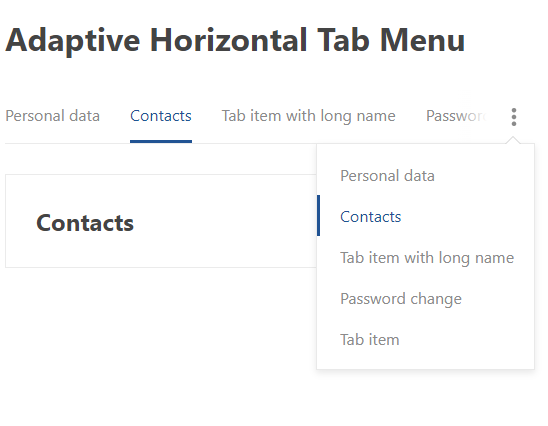548x426 pixels.
Task: Click blank page area below the Contacts panel
Action: pos(157,332)
